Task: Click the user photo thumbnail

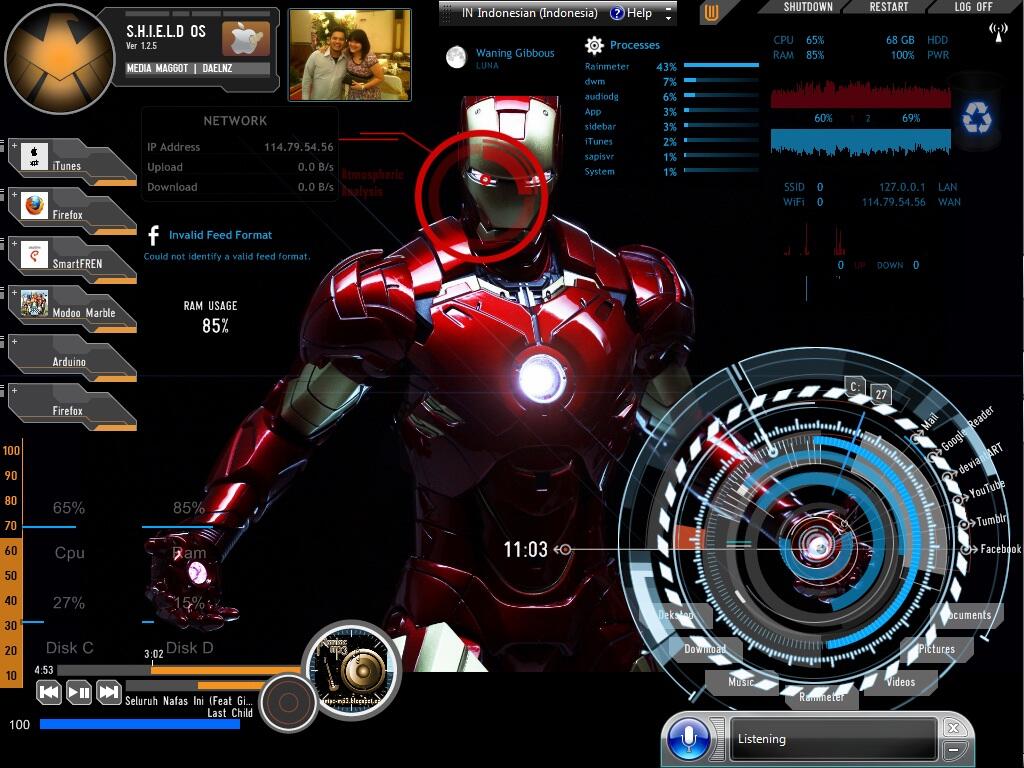Action: [349, 55]
